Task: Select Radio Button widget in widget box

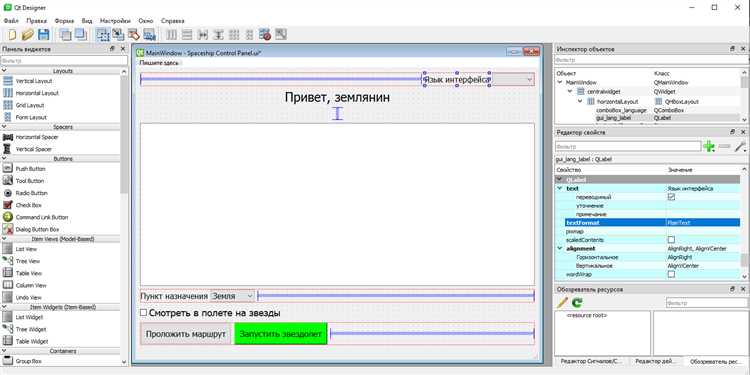Action: (25, 193)
